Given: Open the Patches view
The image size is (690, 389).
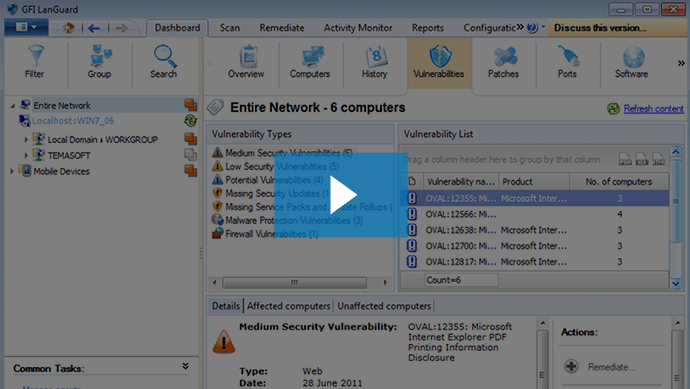Looking at the screenshot, I should pos(503,62).
